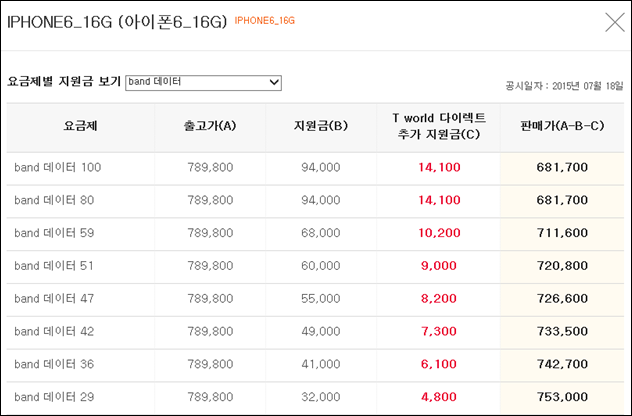Select the band 데이터 42 plan row
Screen dimensions: 632x416
tap(315, 331)
